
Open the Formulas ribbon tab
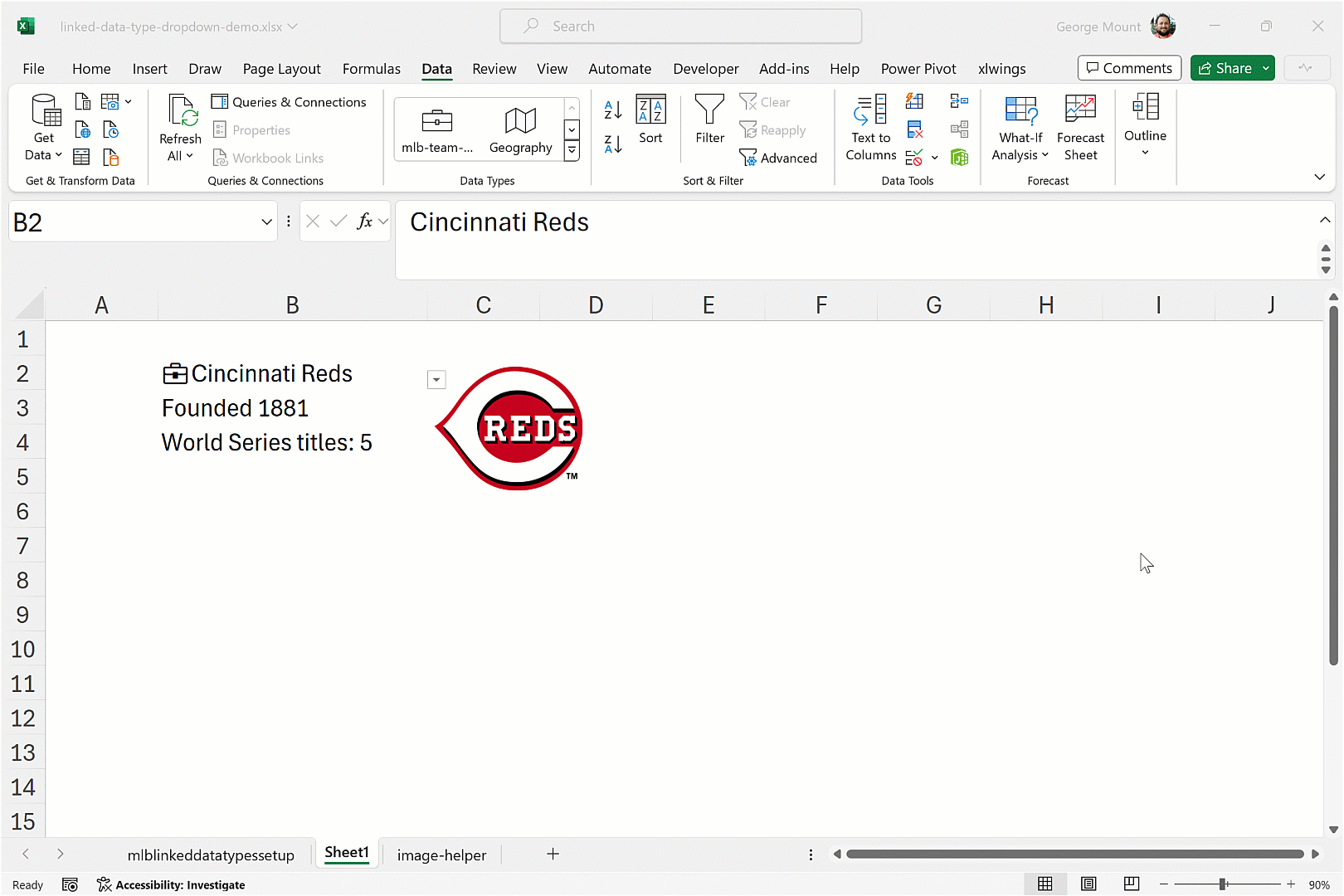371,69
